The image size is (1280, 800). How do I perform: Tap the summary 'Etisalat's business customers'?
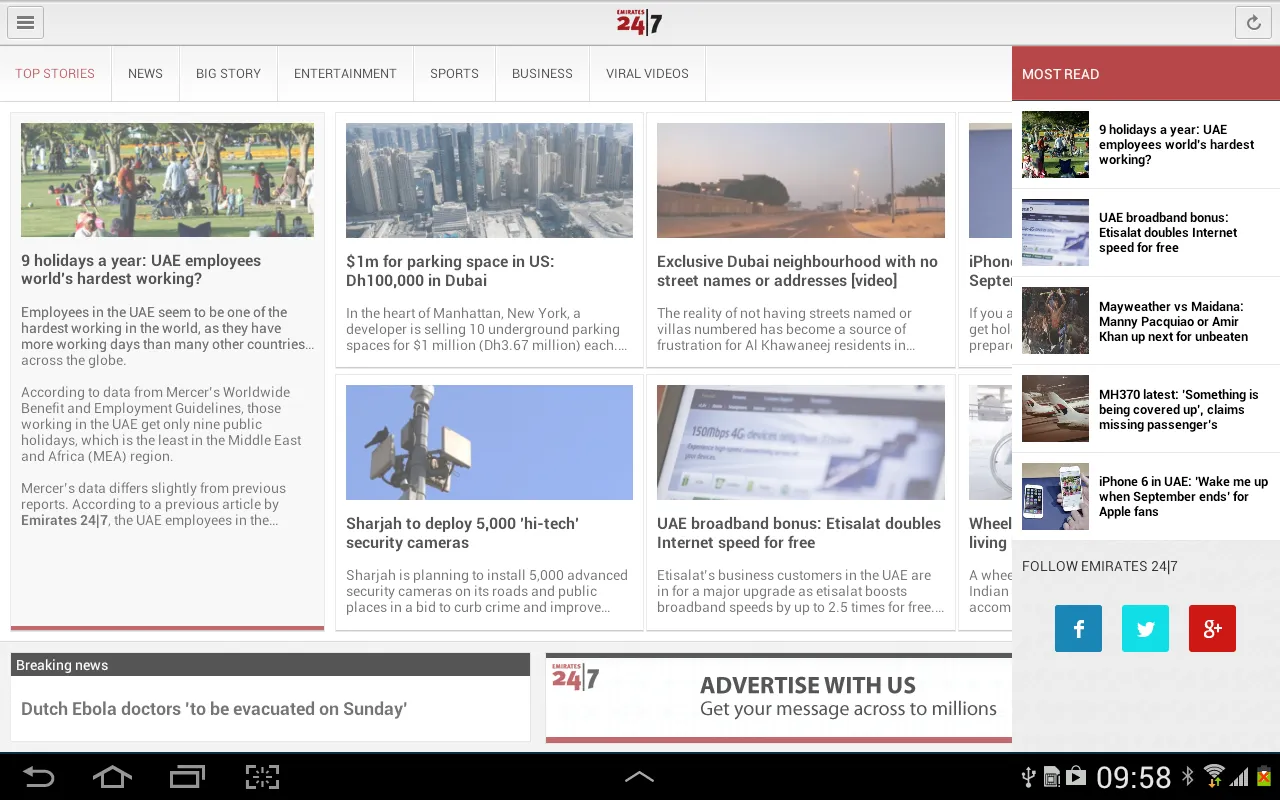(x=800, y=591)
